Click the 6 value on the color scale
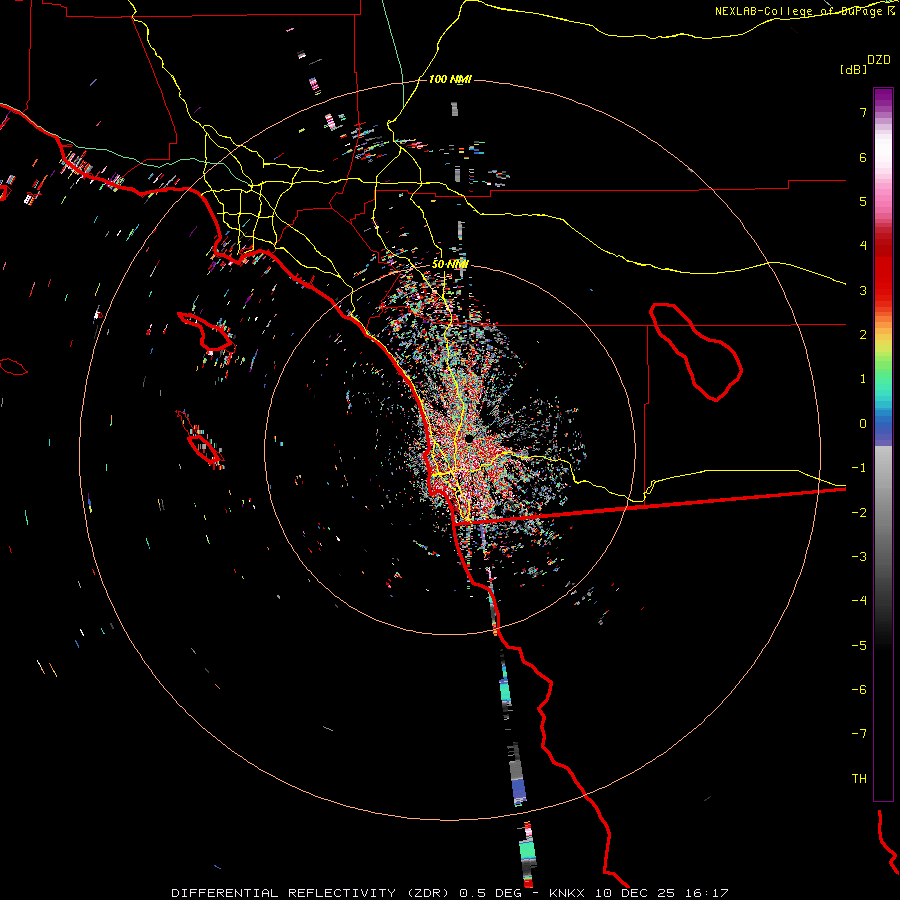This screenshot has width=900, height=900. (863, 157)
